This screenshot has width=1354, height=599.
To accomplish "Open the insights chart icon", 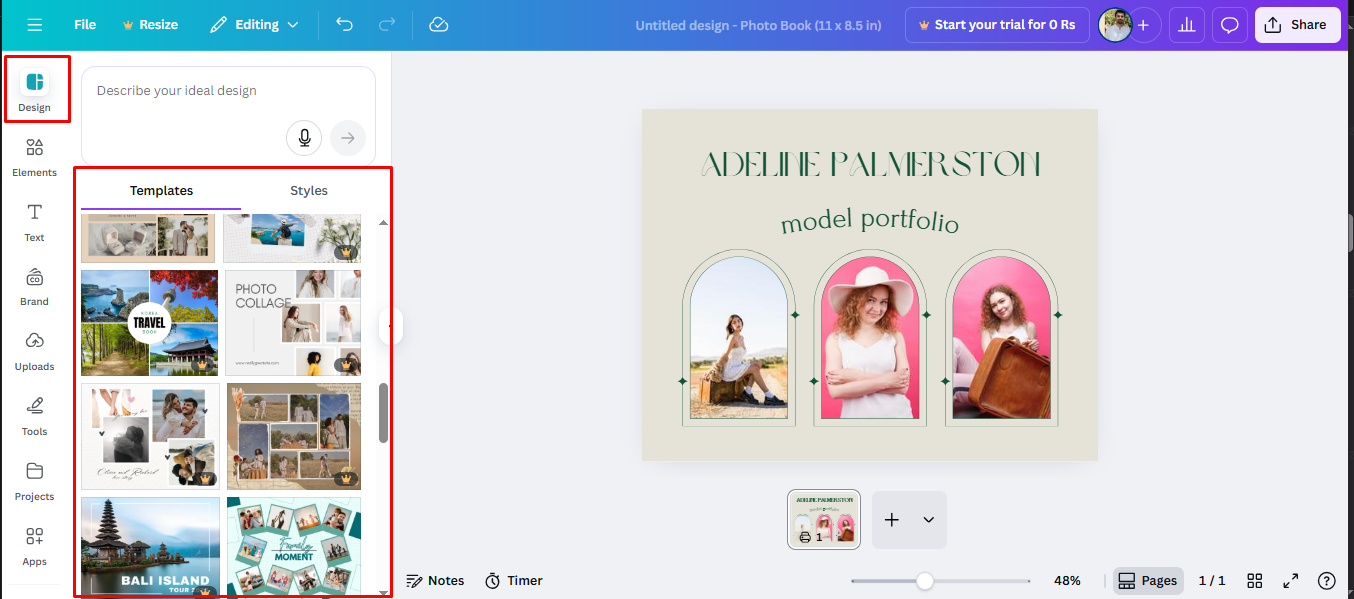I will click(x=1186, y=24).
